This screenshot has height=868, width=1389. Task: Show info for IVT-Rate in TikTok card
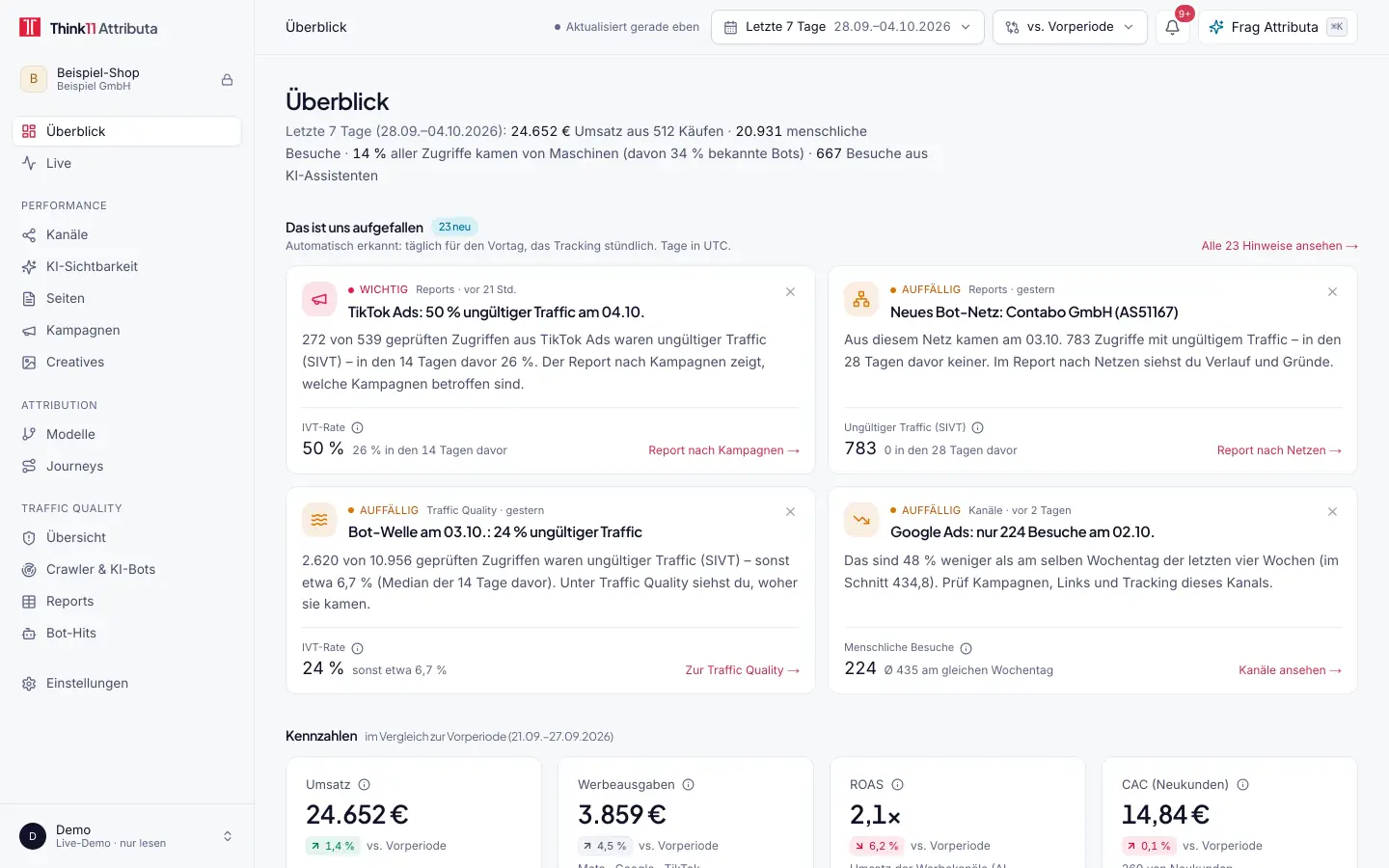point(358,427)
